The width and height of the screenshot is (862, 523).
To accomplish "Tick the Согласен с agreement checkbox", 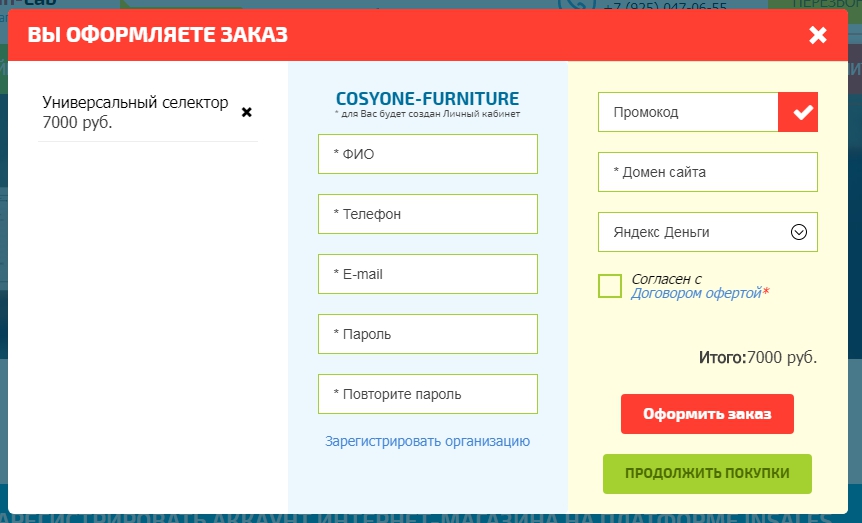I will point(610,286).
